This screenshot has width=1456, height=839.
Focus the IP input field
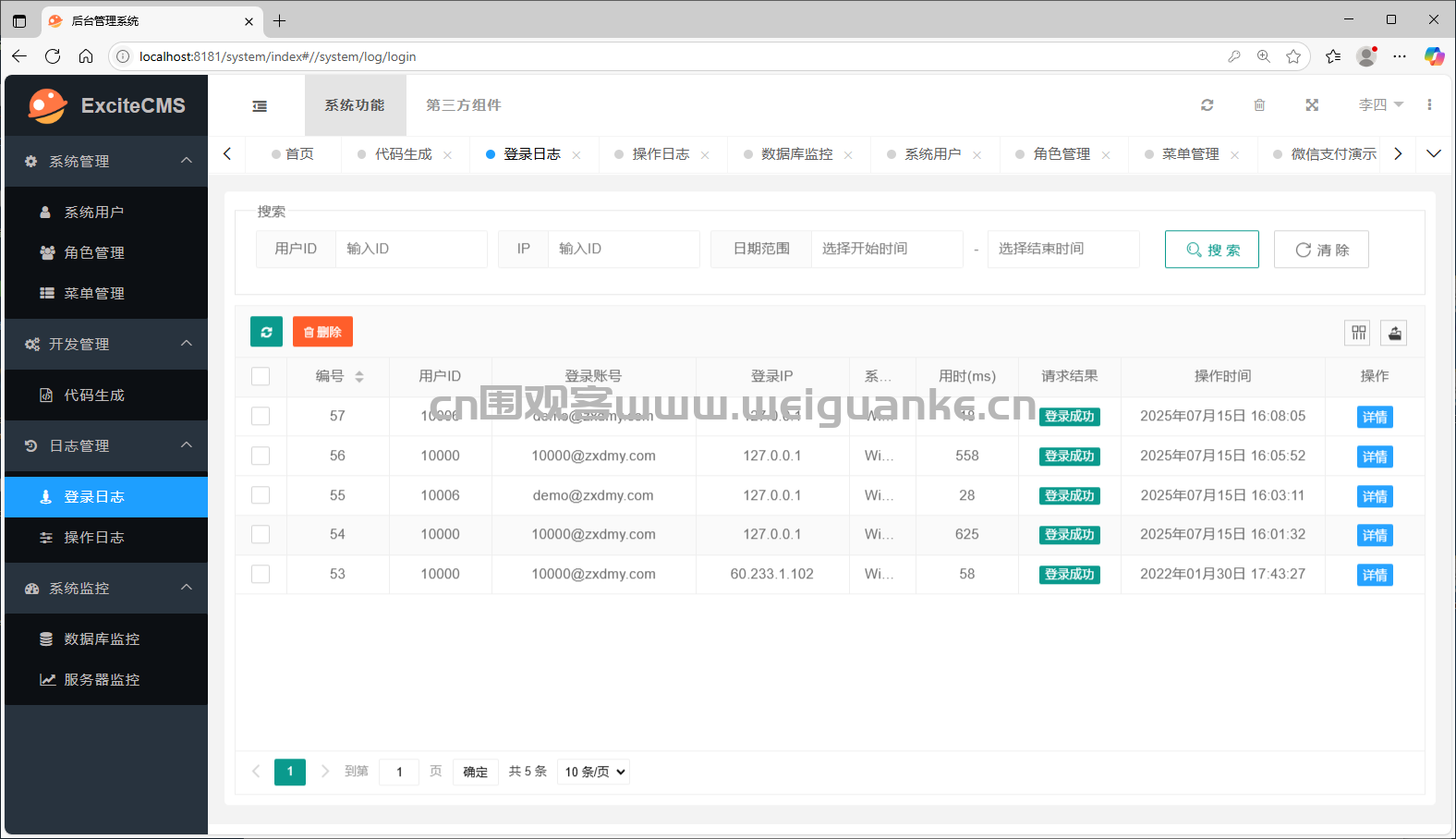[624, 249]
